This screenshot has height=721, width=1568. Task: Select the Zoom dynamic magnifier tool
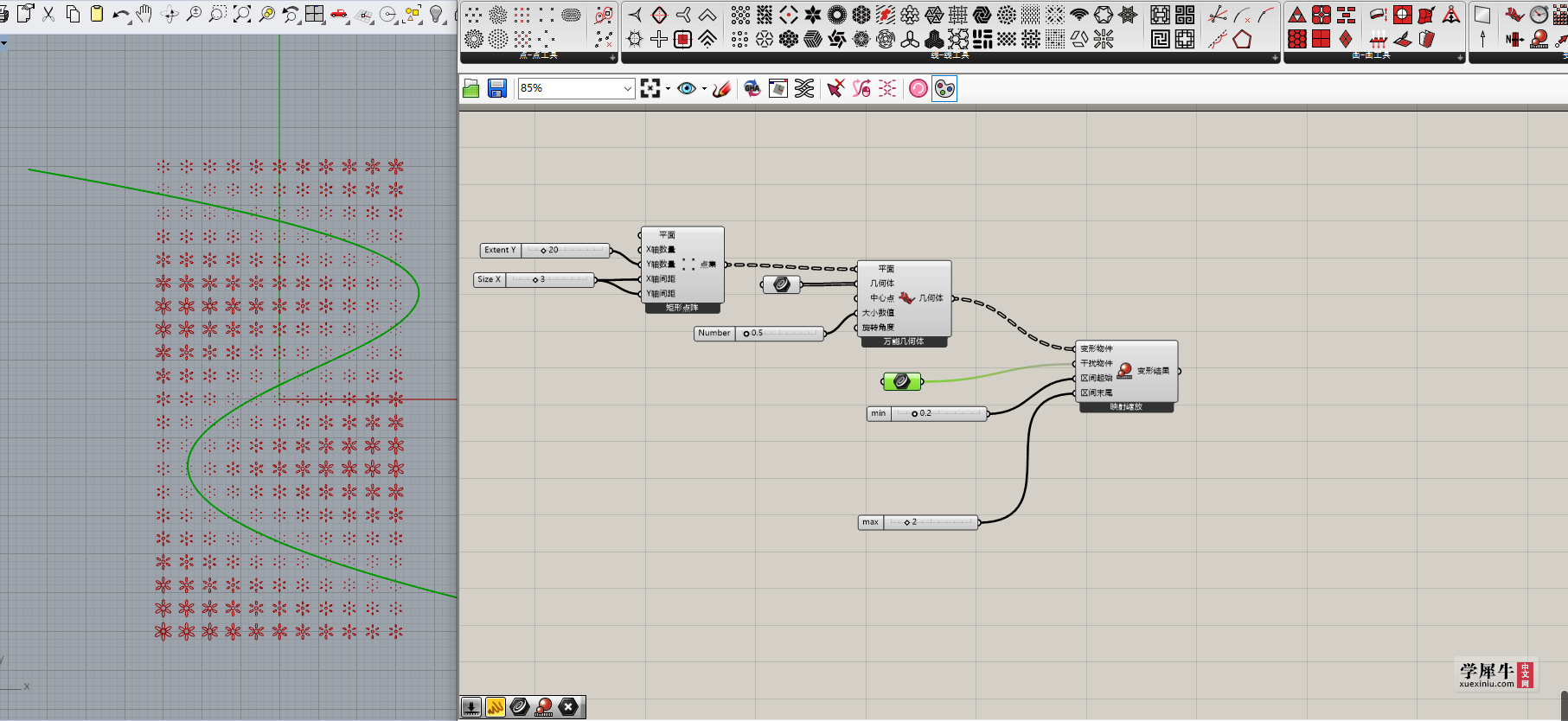(194, 14)
